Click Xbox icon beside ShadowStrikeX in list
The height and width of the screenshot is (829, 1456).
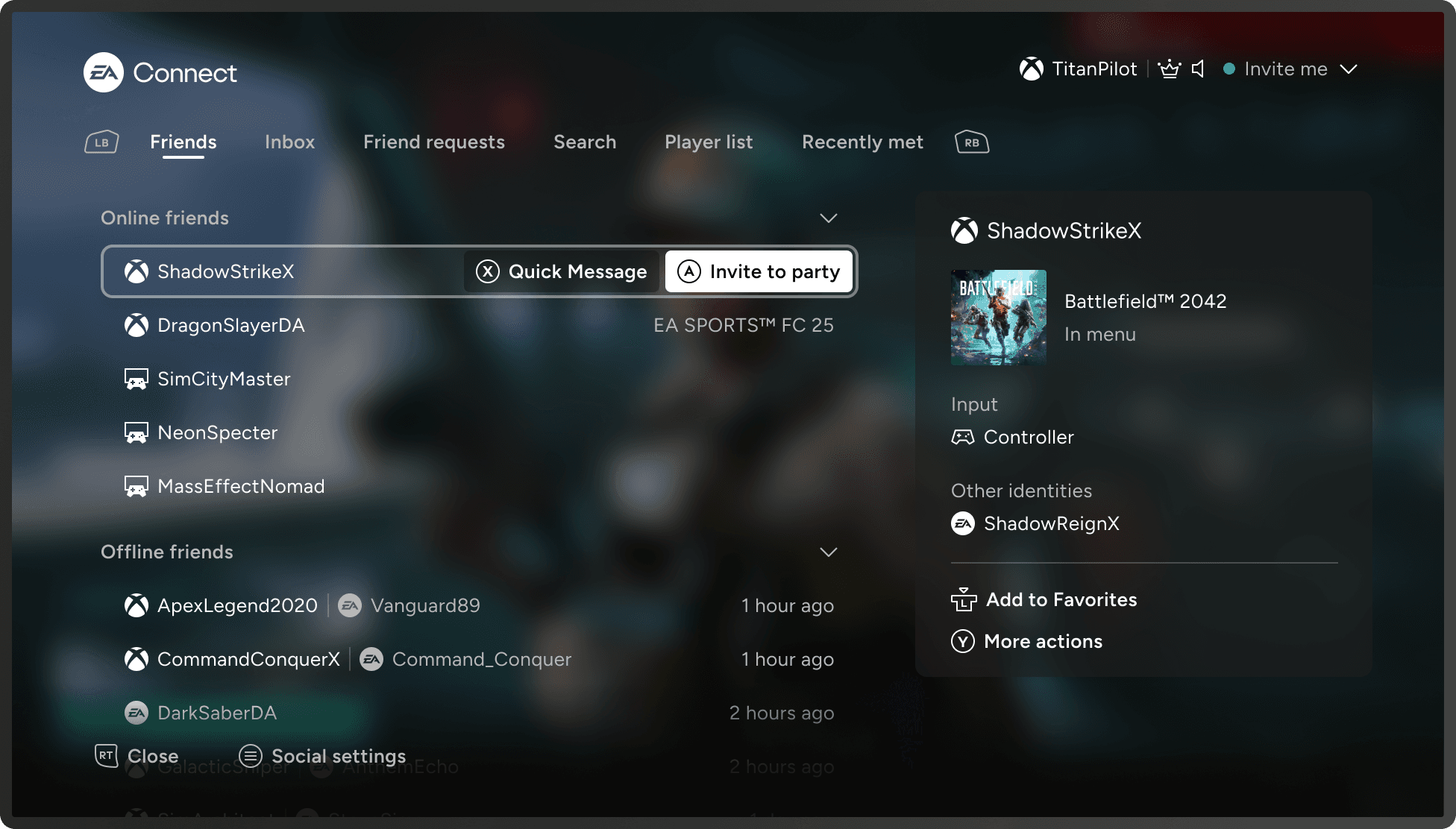(x=136, y=271)
